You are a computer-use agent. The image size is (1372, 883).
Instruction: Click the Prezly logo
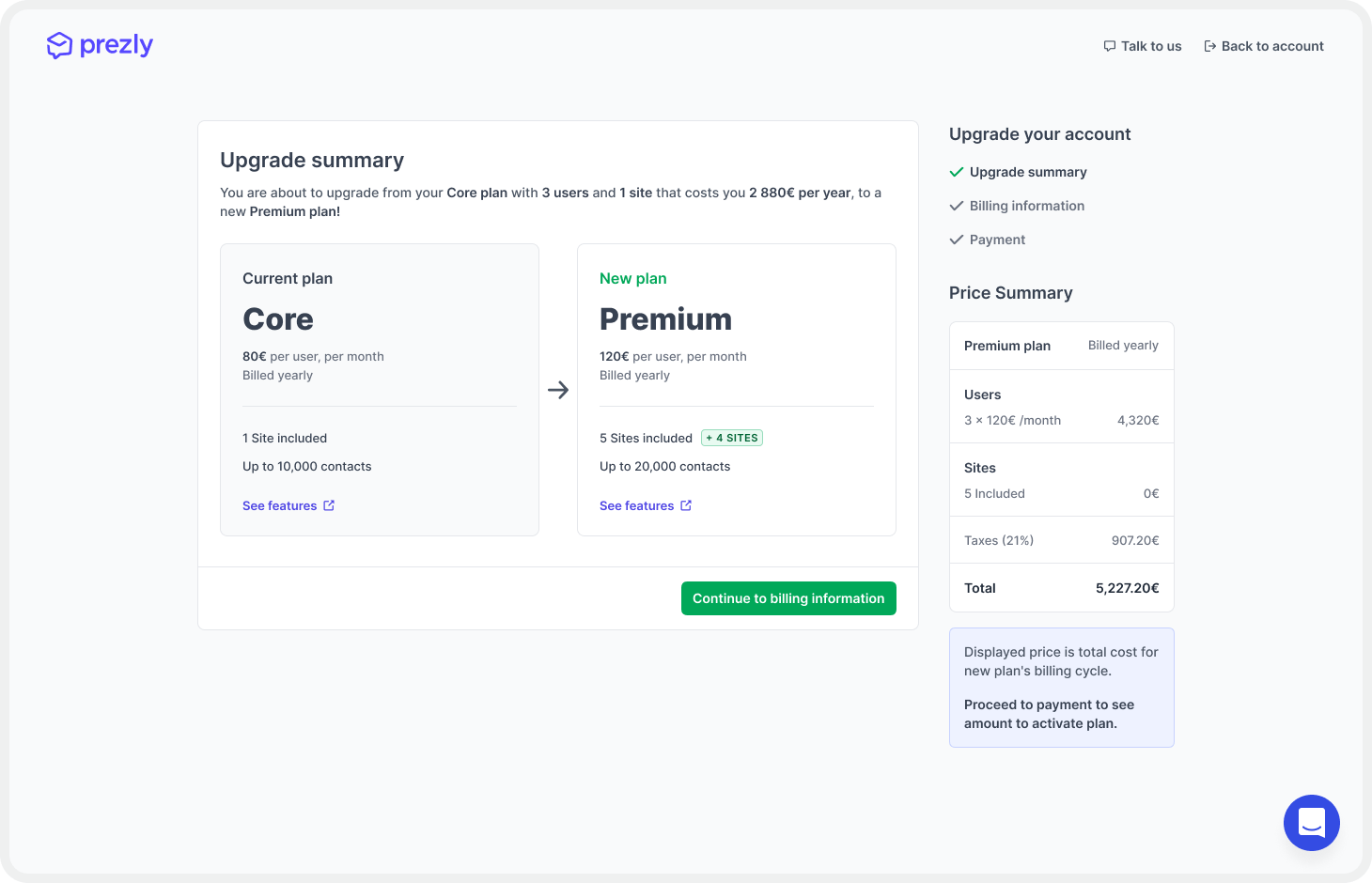coord(100,45)
